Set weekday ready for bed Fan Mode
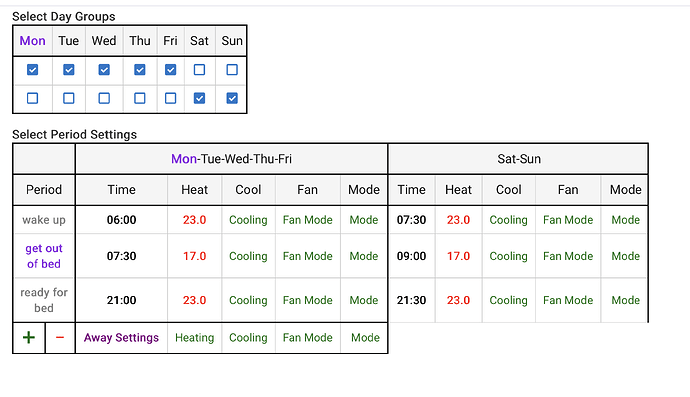 [308, 300]
